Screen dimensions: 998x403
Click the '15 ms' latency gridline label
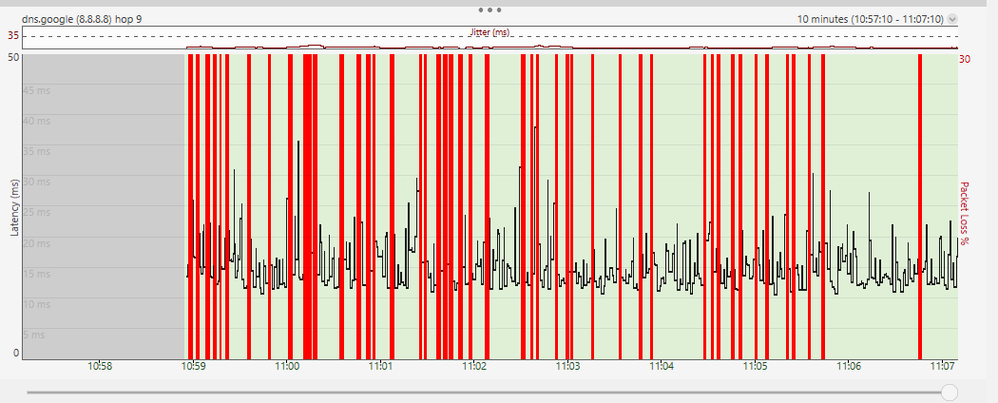[x=37, y=274]
